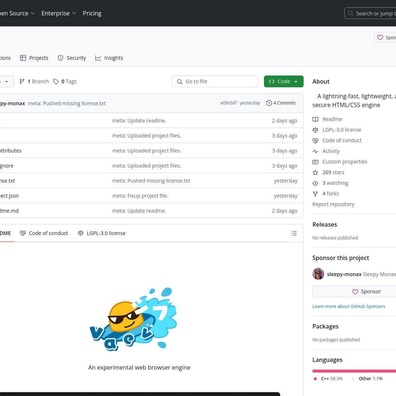Screen dimensions: 396x396
Task: Open Code of conduct link in About
Action: coord(342,140)
